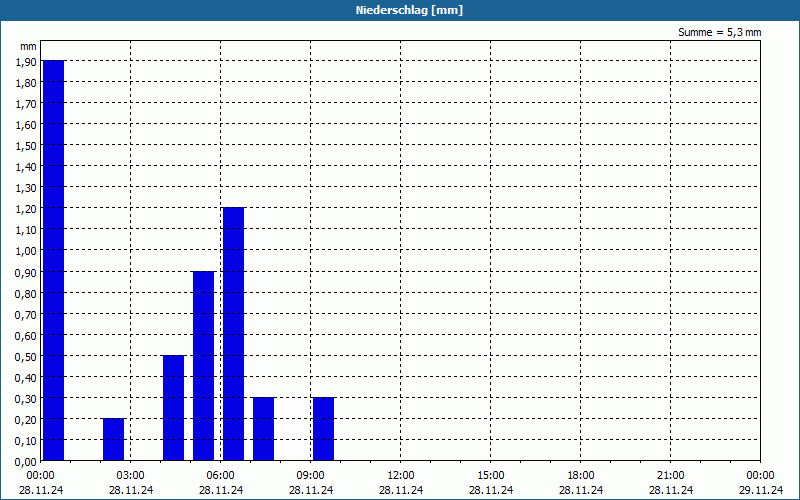Click the 0,20 mm precipitation bar
The image size is (800, 500).
(113, 439)
